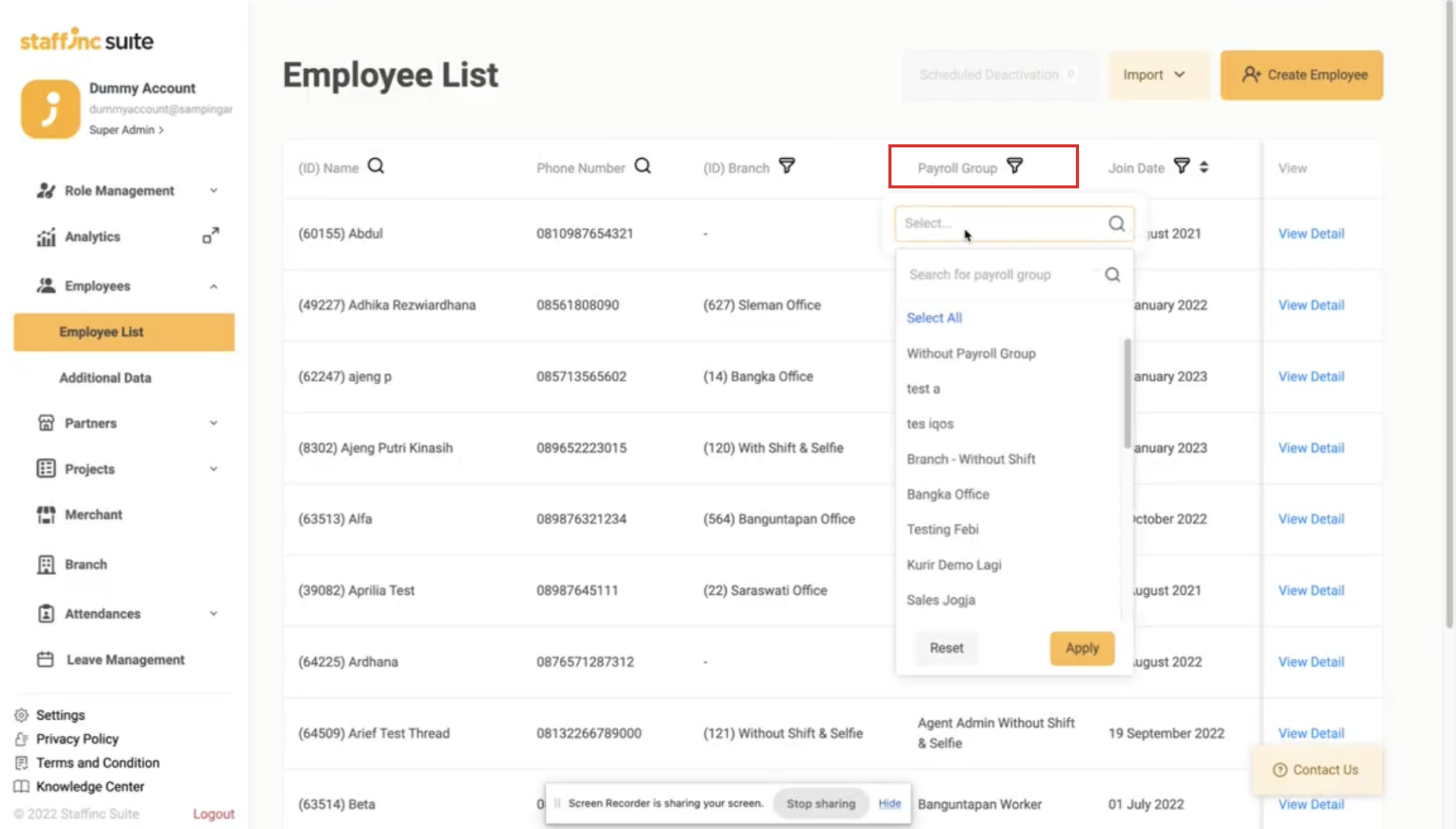Click the Analytics chart icon
Image resolution: width=1456 pixels, height=829 pixels.
46,237
